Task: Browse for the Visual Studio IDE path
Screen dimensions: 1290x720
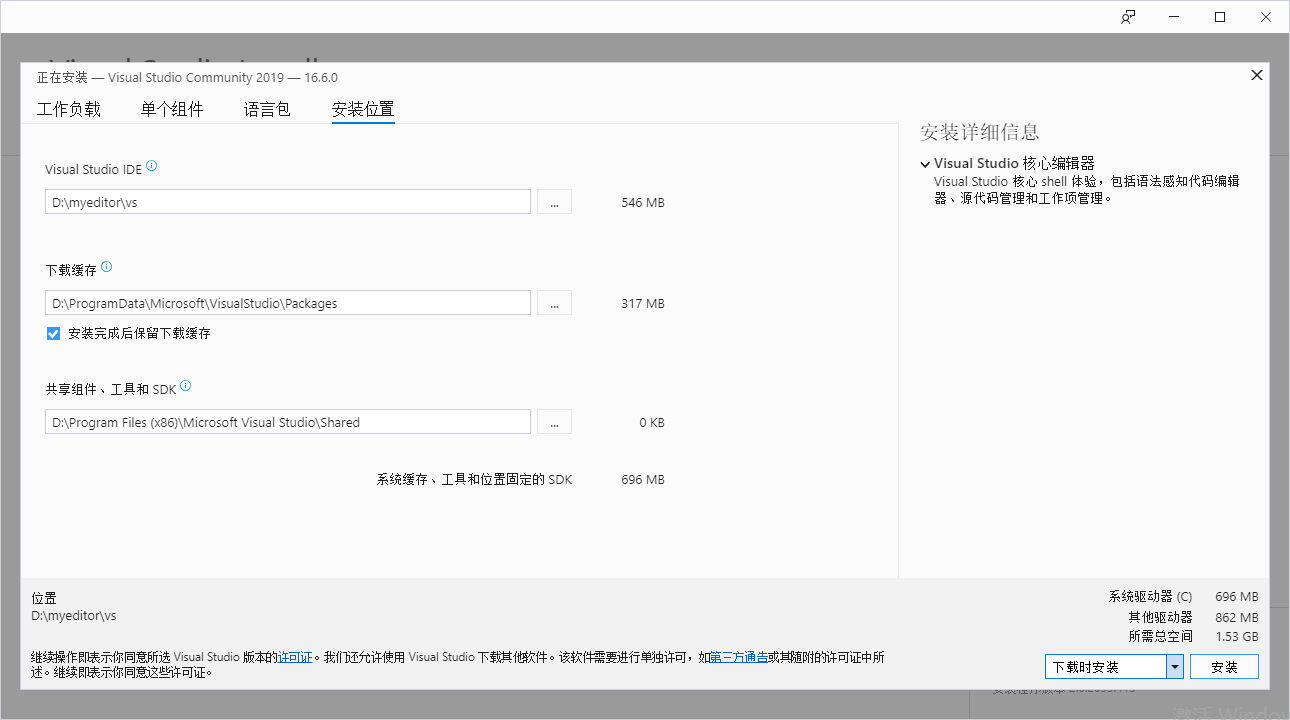Action: click(554, 202)
